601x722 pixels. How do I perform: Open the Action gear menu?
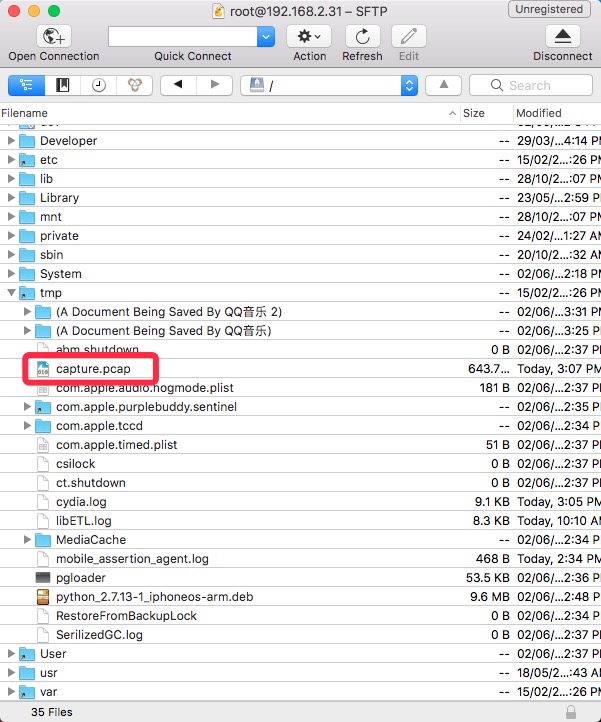(x=309, y=37)
